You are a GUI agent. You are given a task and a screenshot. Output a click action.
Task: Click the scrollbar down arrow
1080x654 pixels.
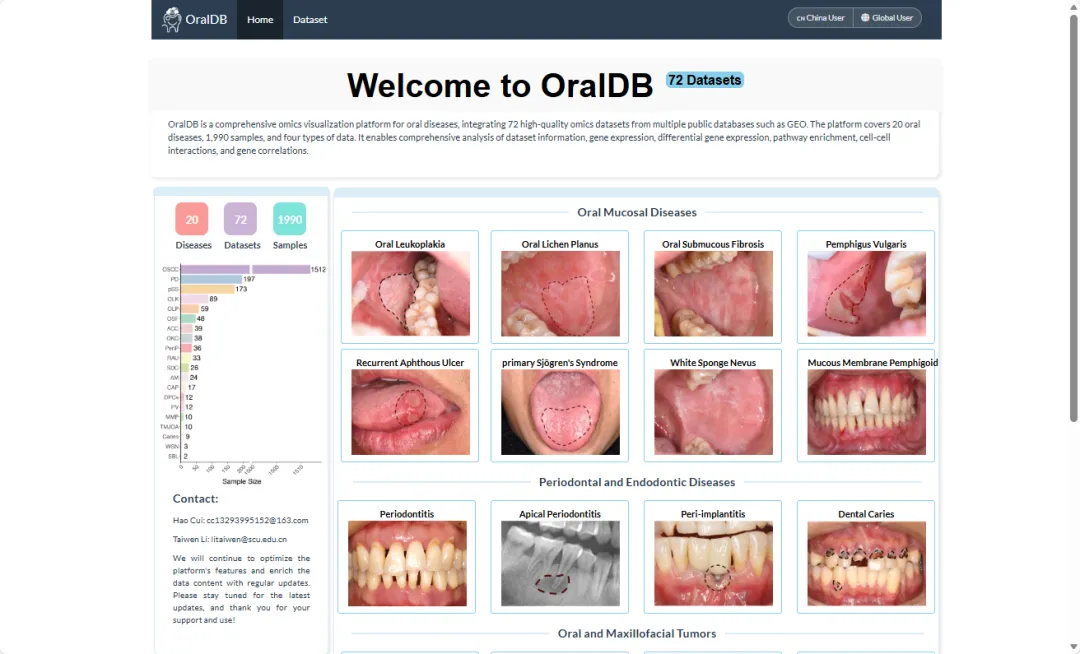[1073, 647]
